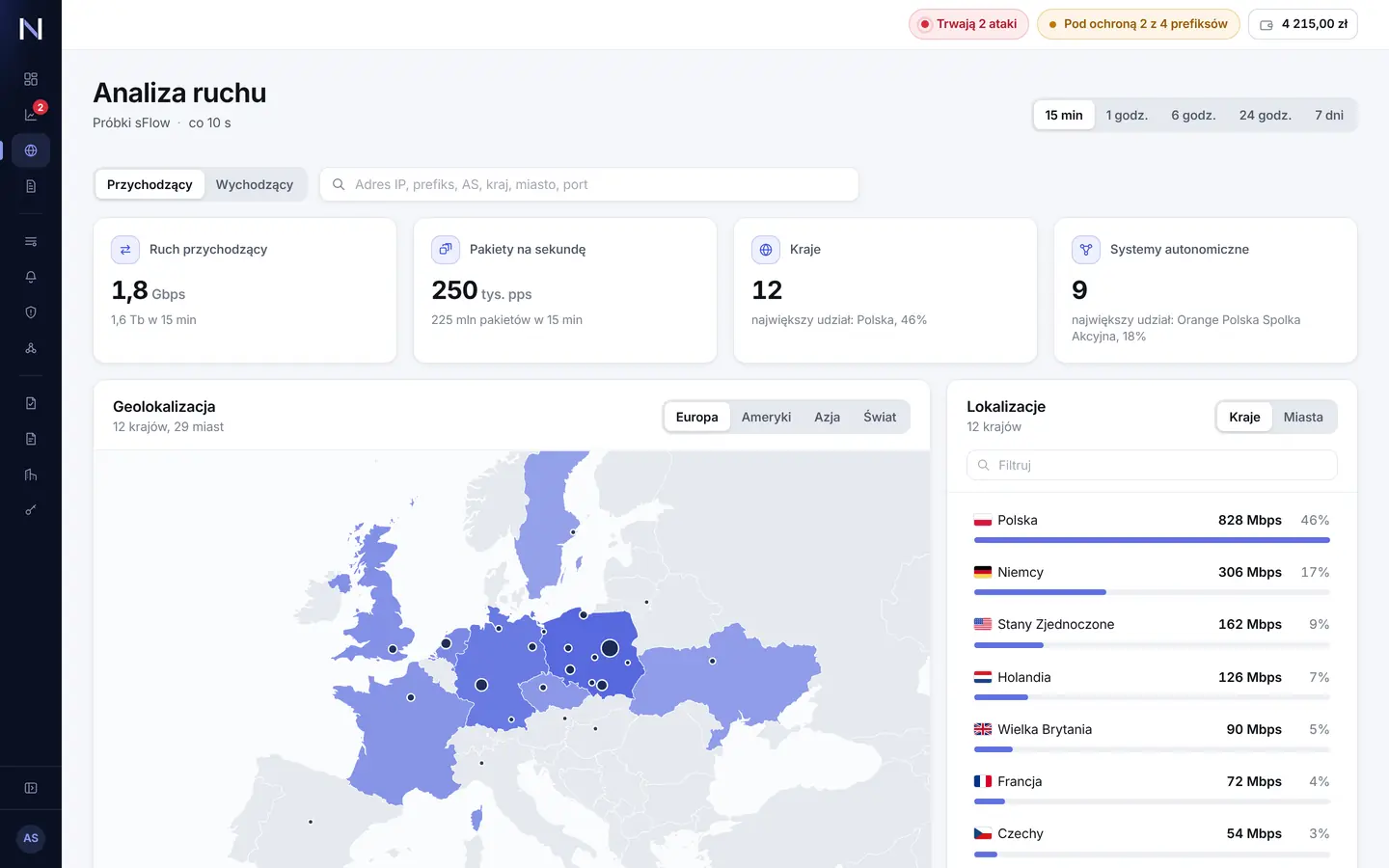
Task: Click the Kraje card globe icon
Action: [766, 250]
